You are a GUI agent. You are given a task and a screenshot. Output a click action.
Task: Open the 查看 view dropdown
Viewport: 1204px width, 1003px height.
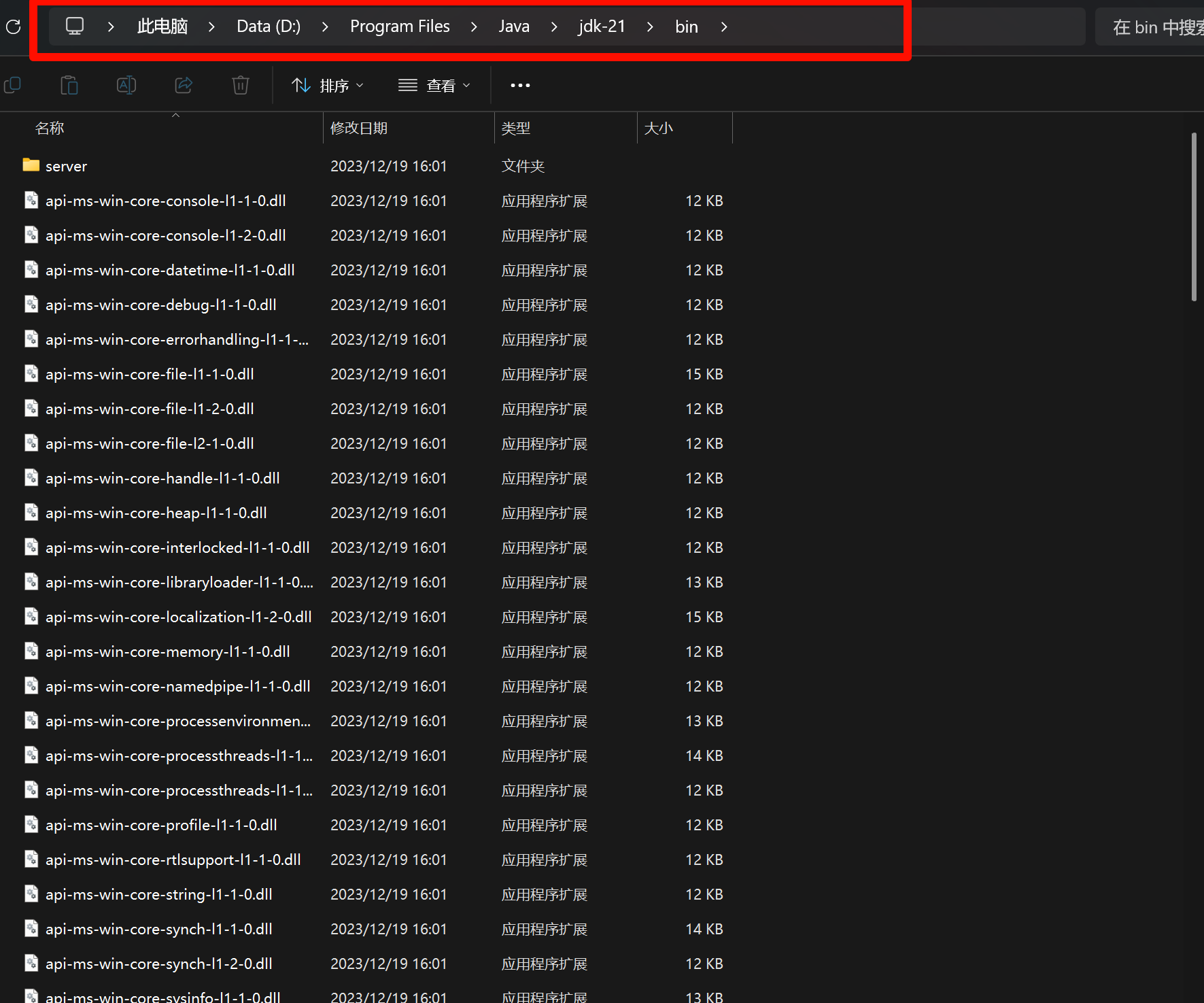click(x=434, y=86)
